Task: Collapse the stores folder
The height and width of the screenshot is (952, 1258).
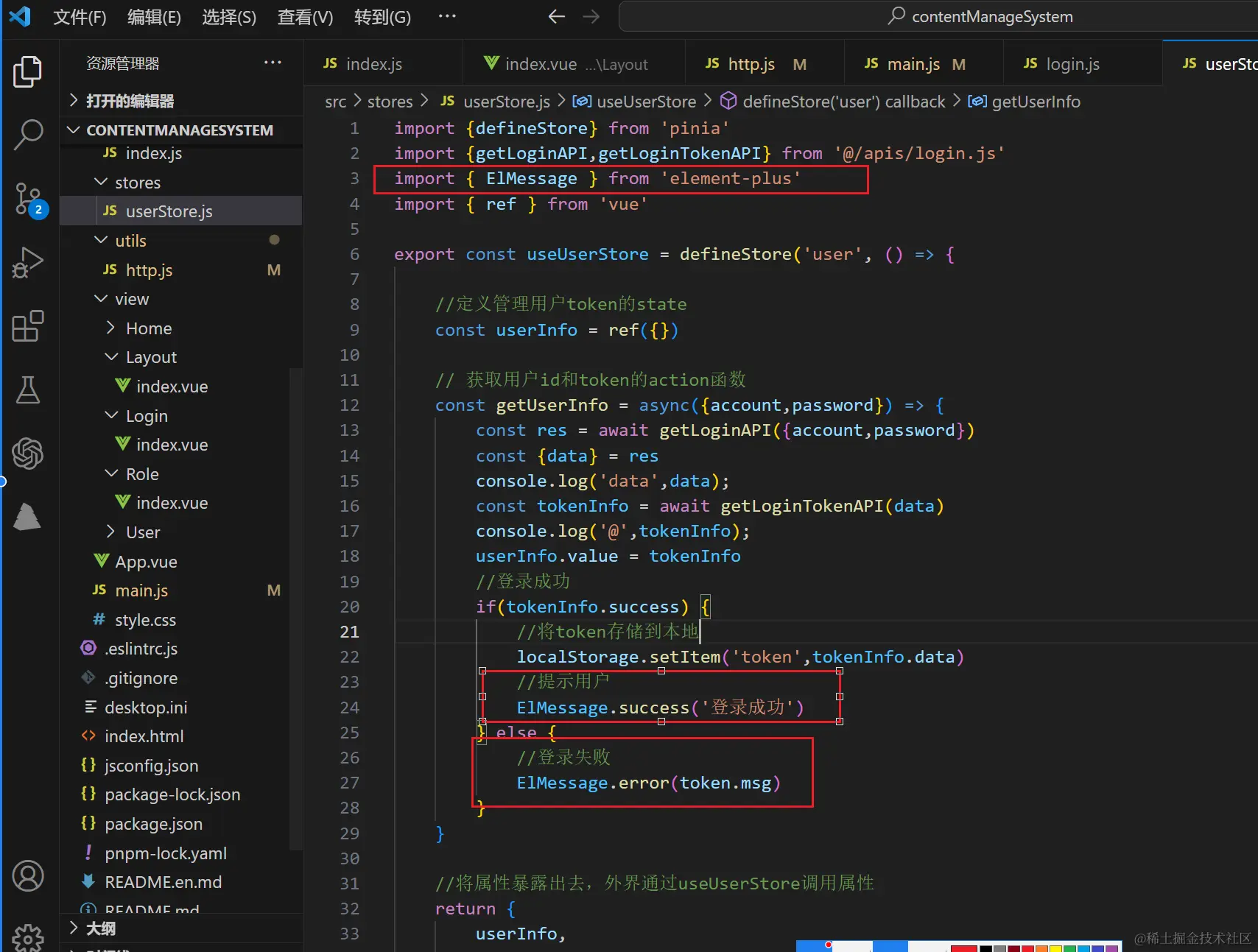Action: click(181, 182)
